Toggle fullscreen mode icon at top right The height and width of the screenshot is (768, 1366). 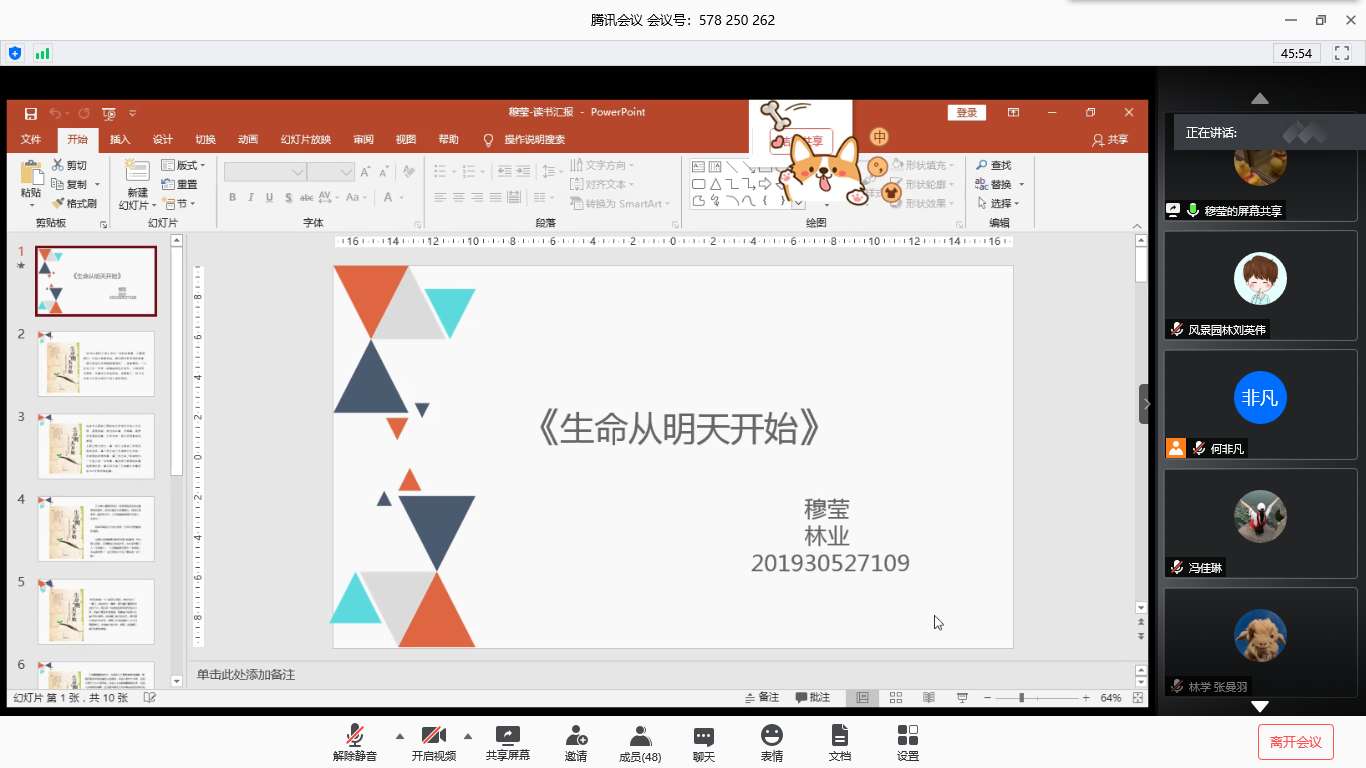(1342, 53)
